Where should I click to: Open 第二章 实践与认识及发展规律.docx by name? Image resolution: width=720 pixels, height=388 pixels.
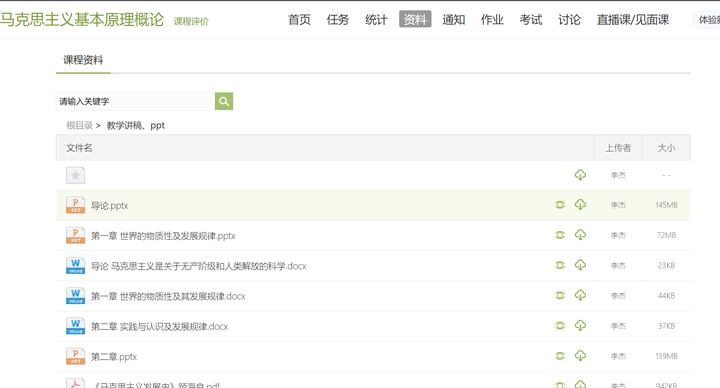(159, 326)
